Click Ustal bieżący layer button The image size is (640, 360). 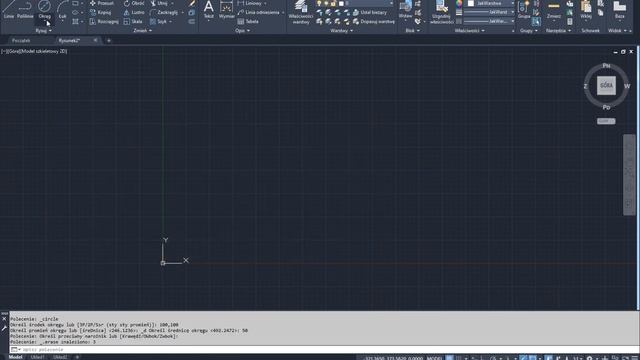369,12
